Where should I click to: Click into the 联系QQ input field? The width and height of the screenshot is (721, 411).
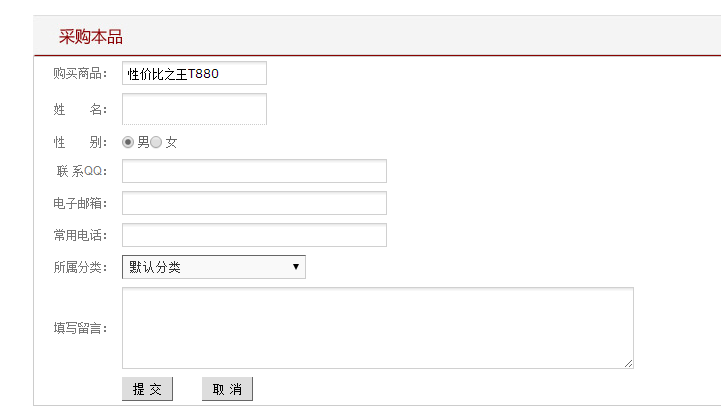(x=254, y=171)
